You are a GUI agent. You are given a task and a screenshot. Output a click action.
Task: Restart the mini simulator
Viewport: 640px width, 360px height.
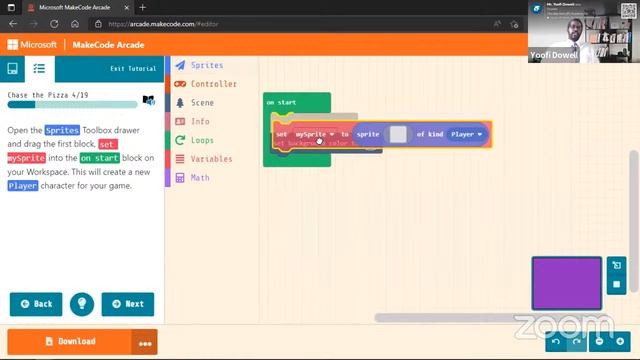[616, 265]
